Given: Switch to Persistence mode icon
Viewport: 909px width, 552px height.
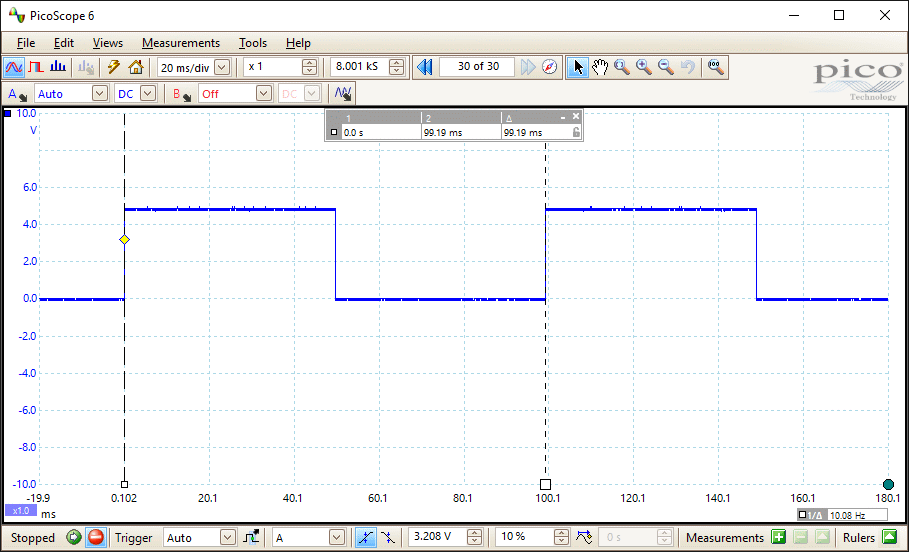Looking at the screenshot, I should click(36, 67).
